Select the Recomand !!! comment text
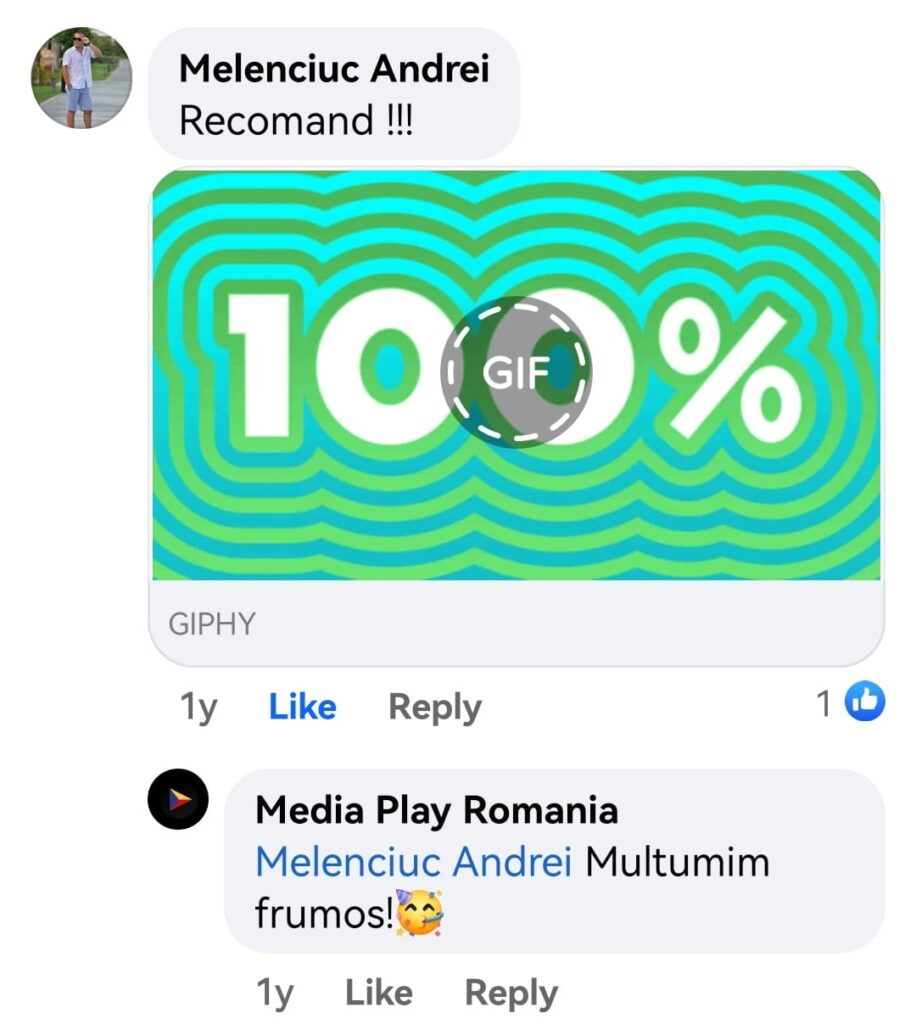The height and width of the screenshot is (1024, 916). tap(295, 121)
